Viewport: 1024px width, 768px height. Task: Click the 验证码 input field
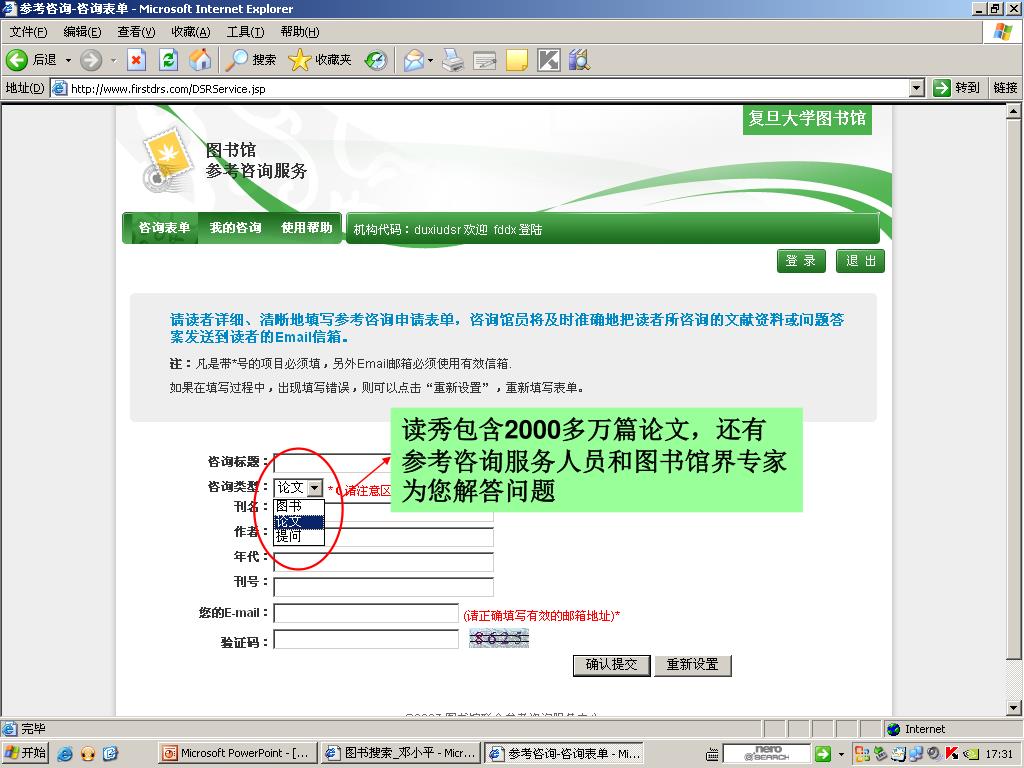point(366,639)
